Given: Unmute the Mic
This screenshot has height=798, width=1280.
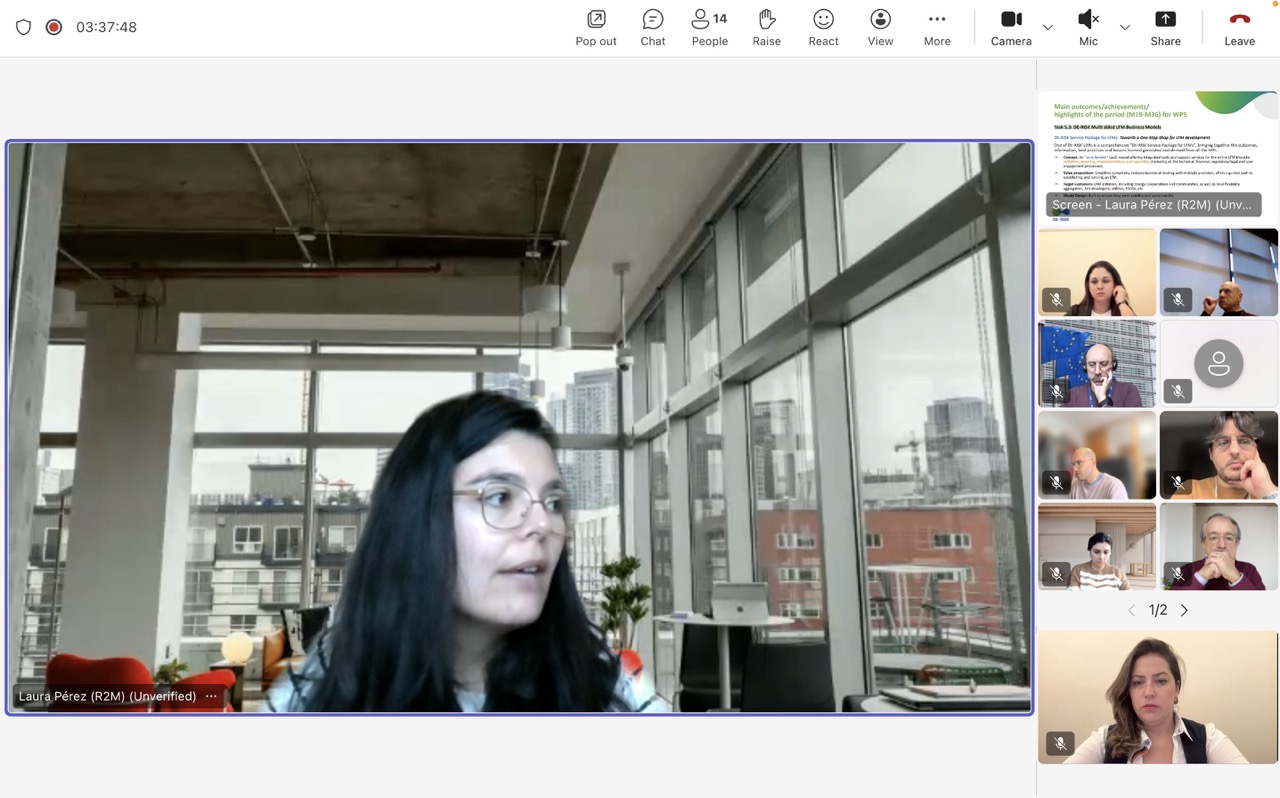Looking at the screenshot, I should coord(1088,27).
